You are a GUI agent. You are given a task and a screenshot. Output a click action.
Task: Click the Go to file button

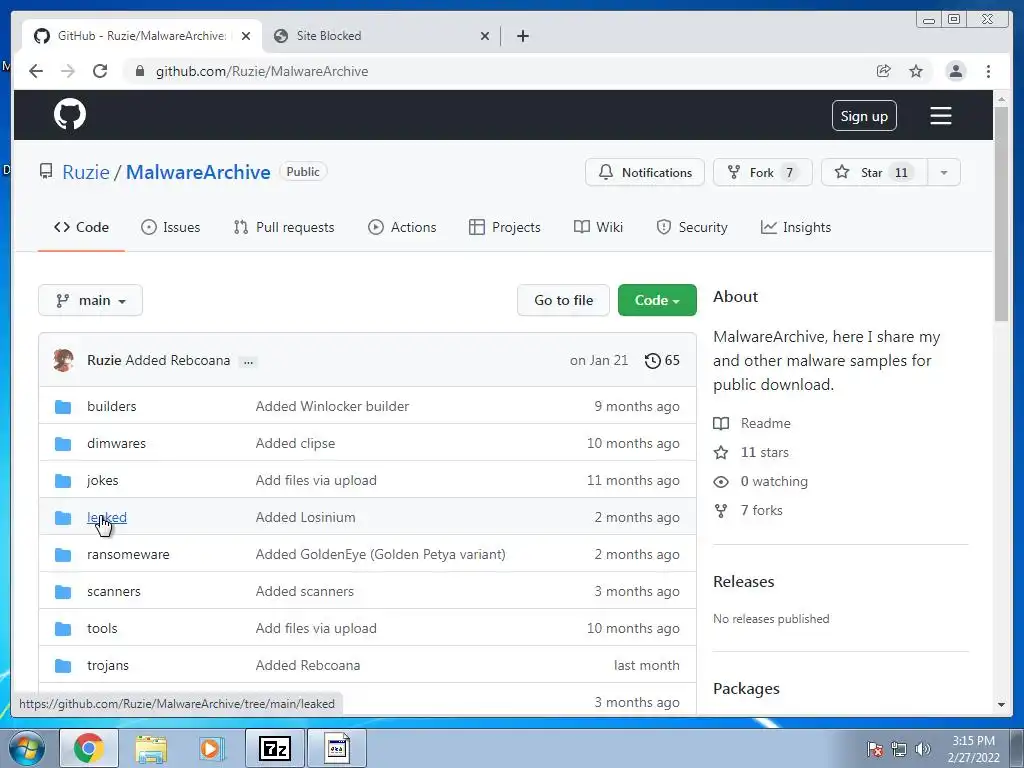[563, 300]
